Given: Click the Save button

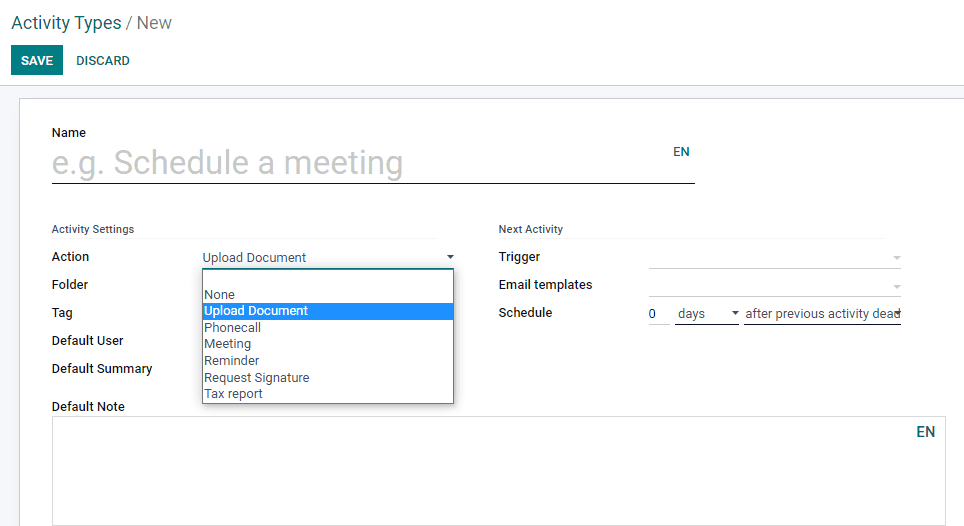Looking at the screenshot, I should (x=37, y=61).
